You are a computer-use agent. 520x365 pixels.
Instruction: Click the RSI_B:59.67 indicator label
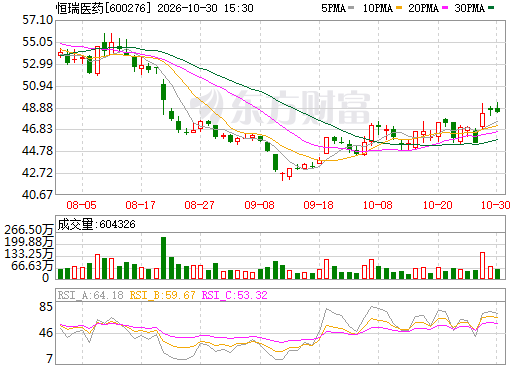pyautogui.click(x=162, y=295)
